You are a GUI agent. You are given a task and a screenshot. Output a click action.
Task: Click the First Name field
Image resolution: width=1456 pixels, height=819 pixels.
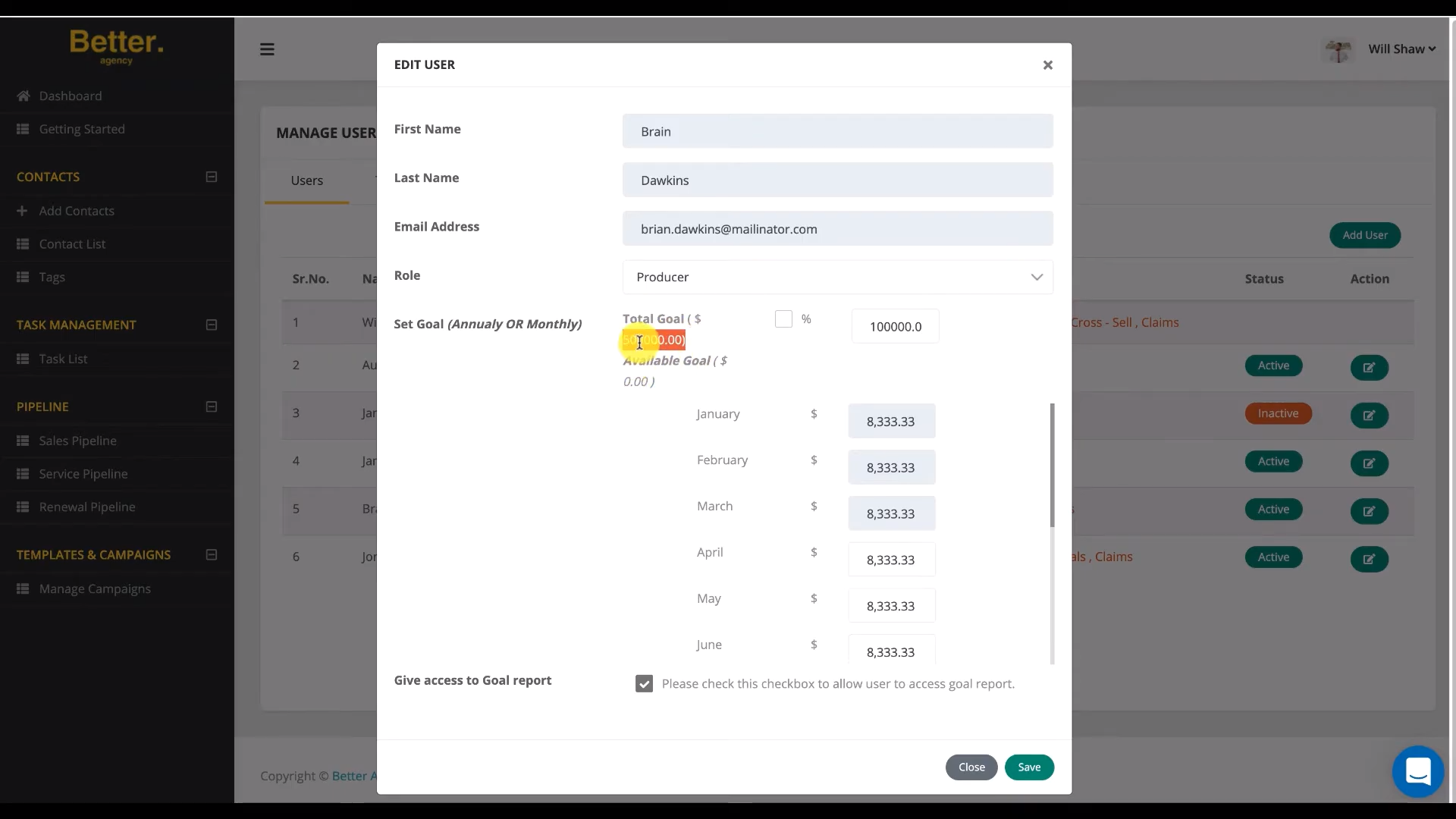click(x=837, y=131)
